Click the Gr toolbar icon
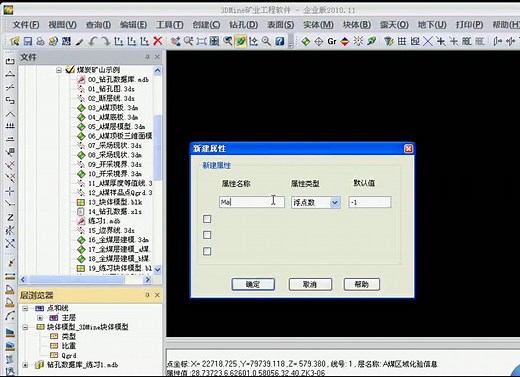Image resolution: width=520 pixels, height=377 pixels. coord(332,41)
